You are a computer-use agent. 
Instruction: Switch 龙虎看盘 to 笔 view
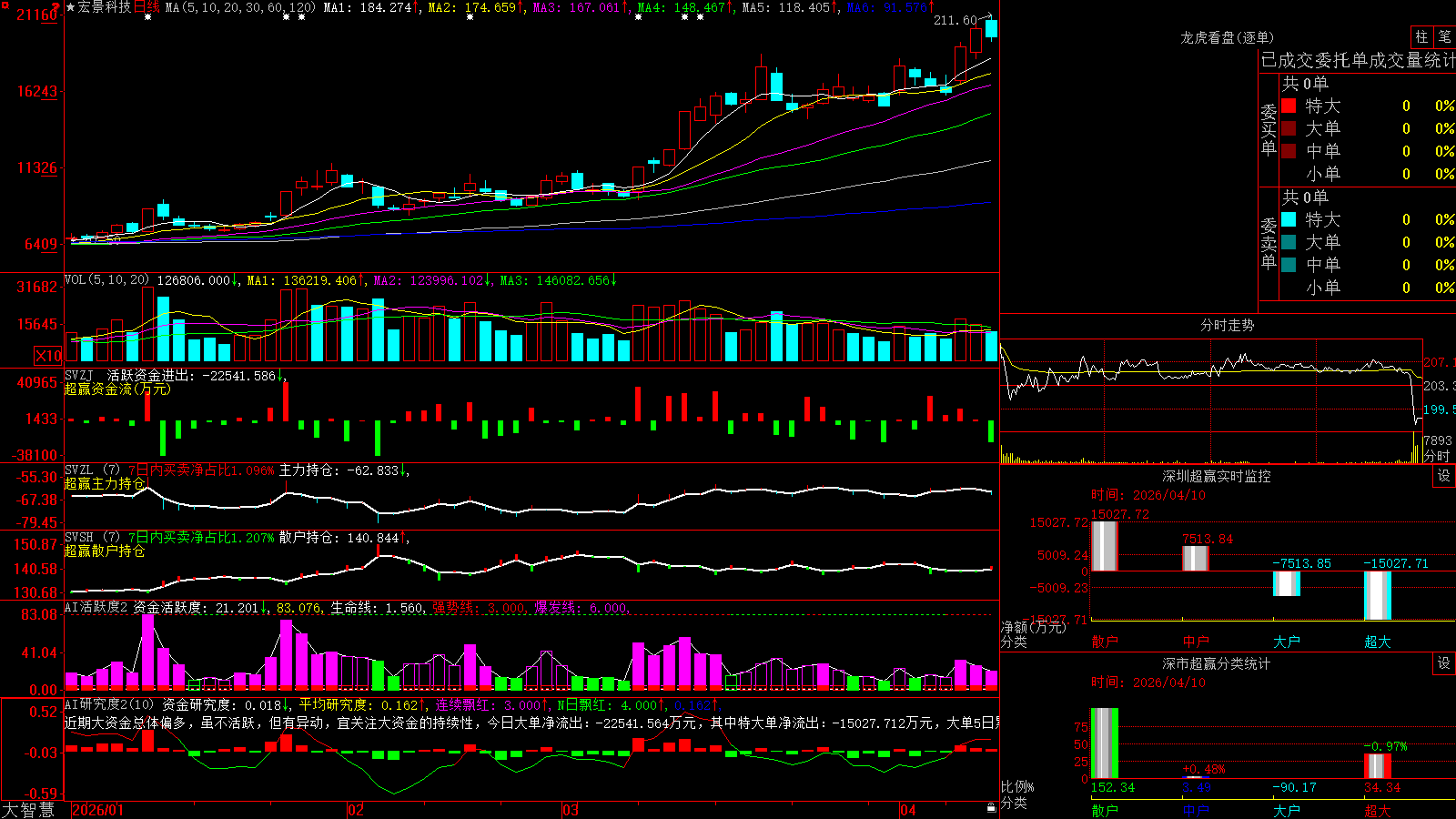pos(1444,37)
